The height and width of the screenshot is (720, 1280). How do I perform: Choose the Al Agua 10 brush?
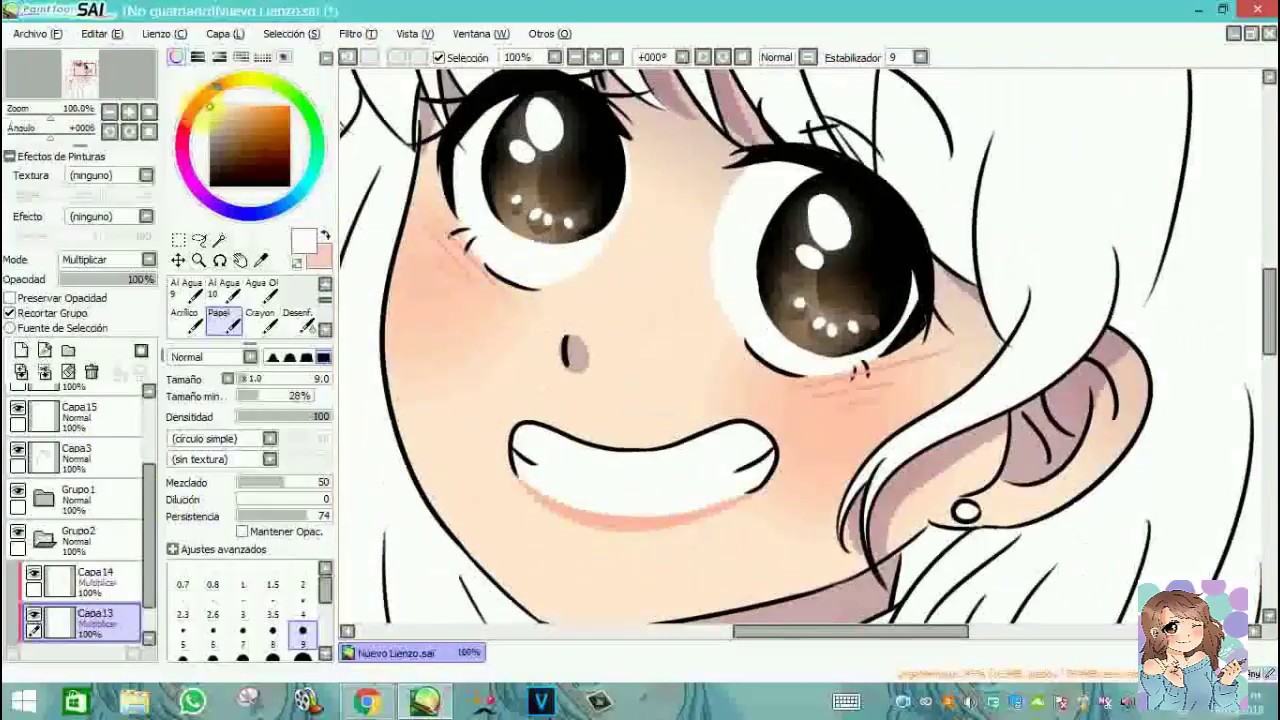(x=223, y=291)
